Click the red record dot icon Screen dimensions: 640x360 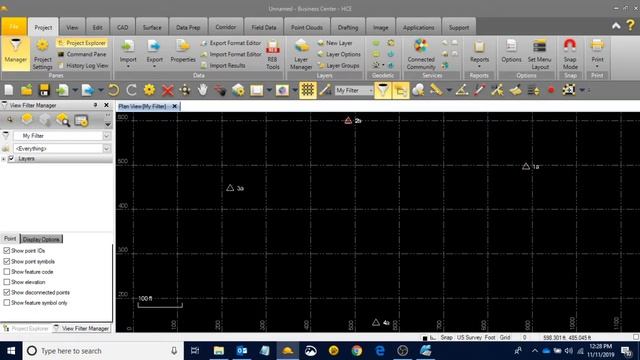tap(551, 90)
